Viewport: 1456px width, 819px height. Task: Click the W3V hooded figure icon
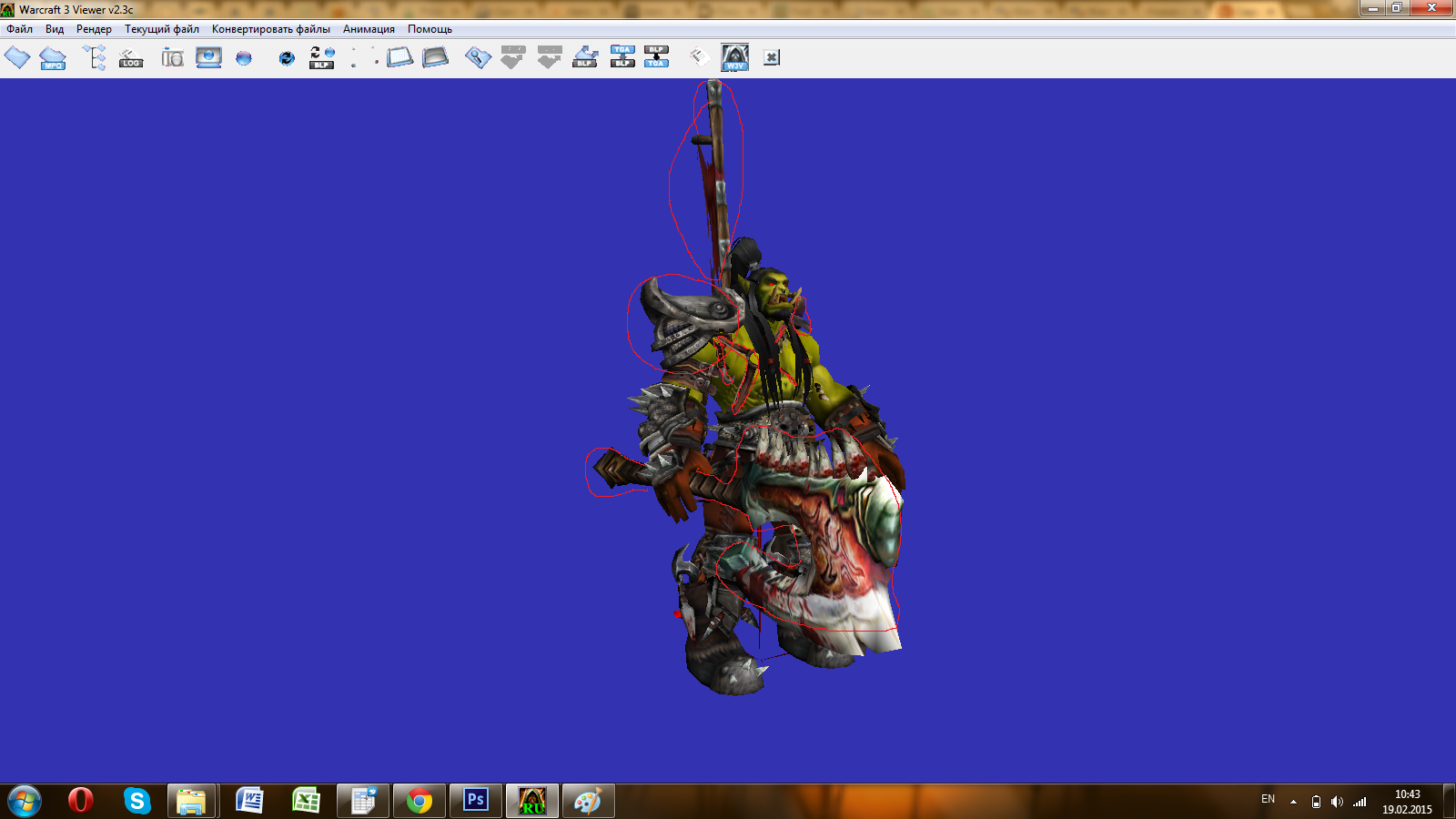tap(735, 57)
